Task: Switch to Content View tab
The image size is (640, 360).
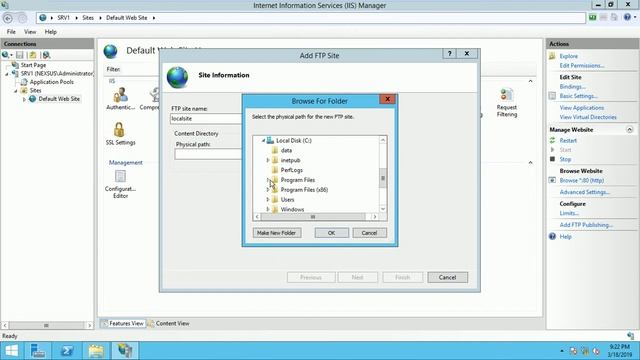Action: [169, 323]
